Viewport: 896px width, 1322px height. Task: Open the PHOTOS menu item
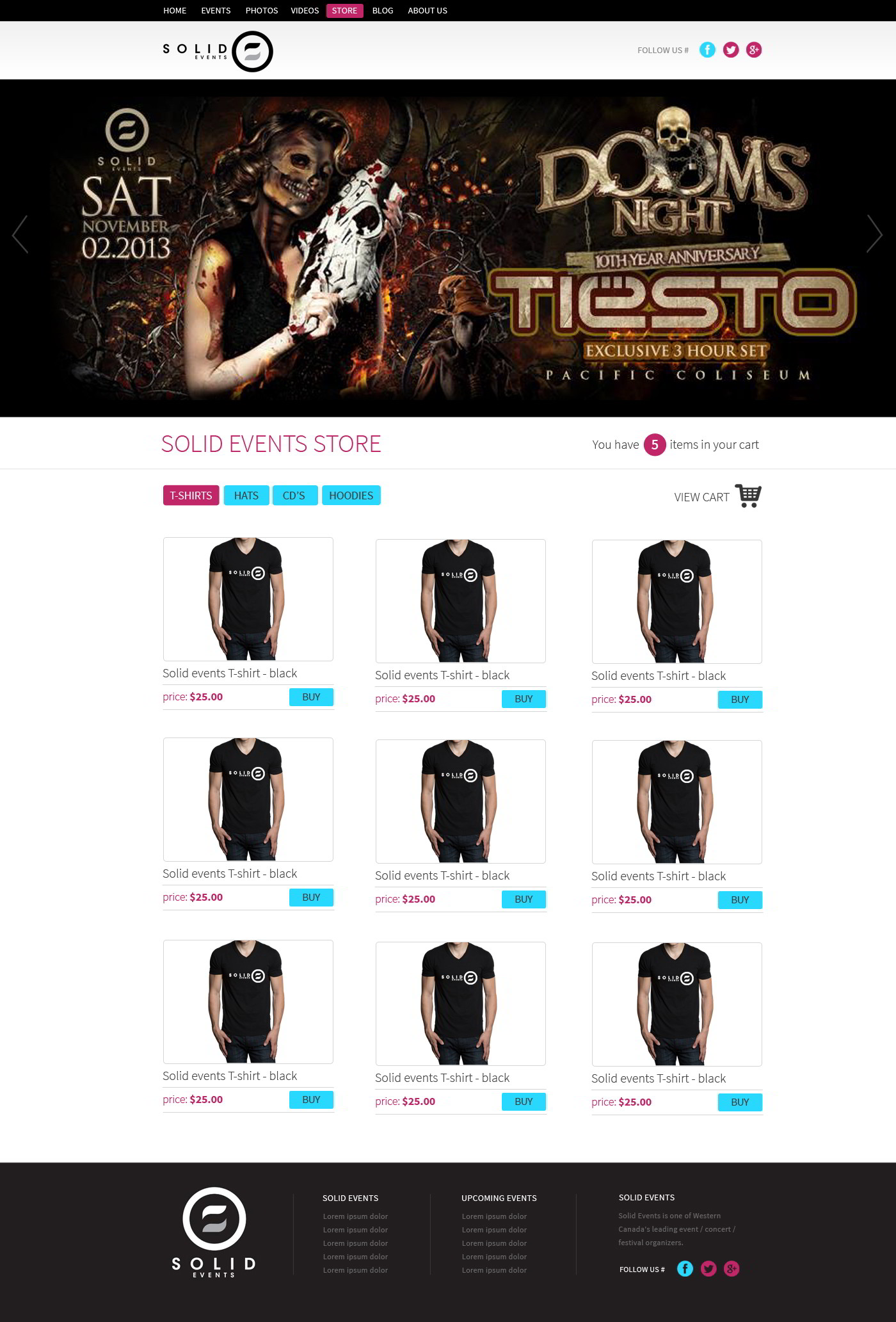[262, 11]
